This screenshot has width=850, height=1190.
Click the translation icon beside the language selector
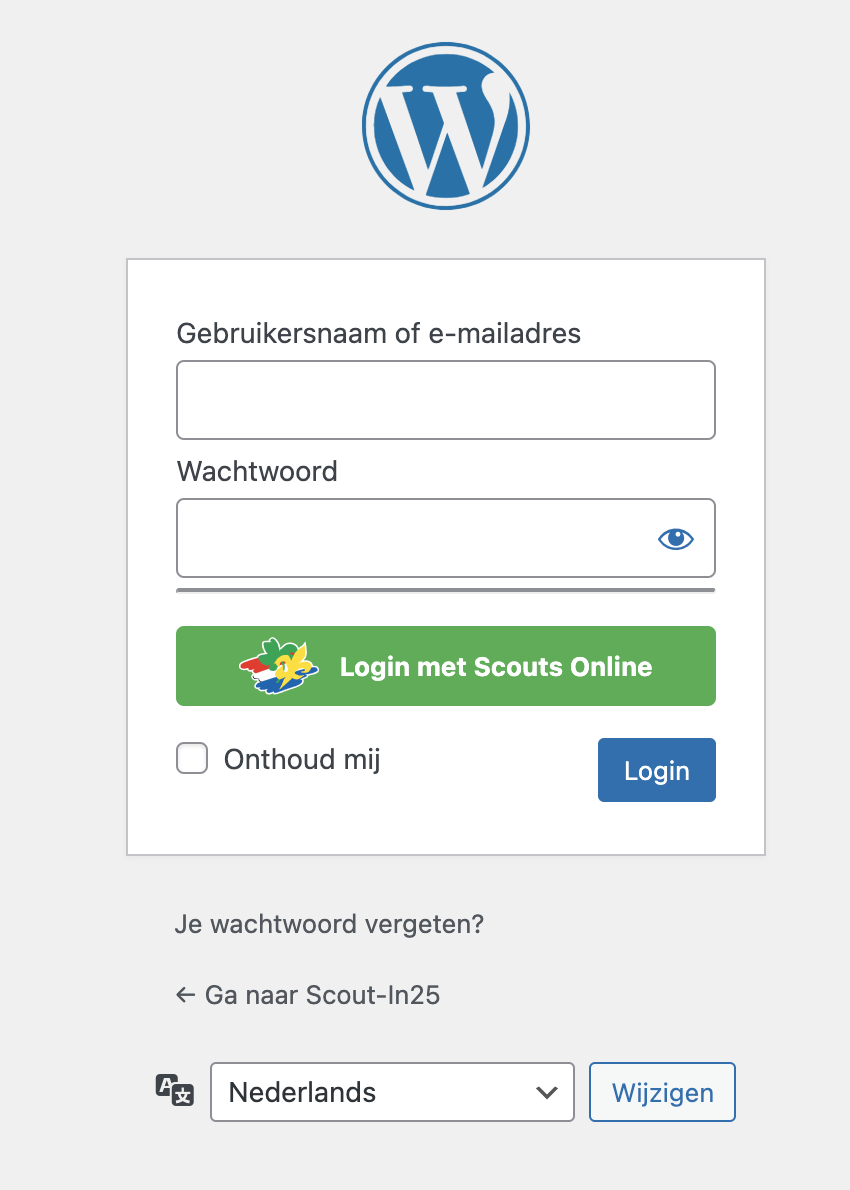173,1092
